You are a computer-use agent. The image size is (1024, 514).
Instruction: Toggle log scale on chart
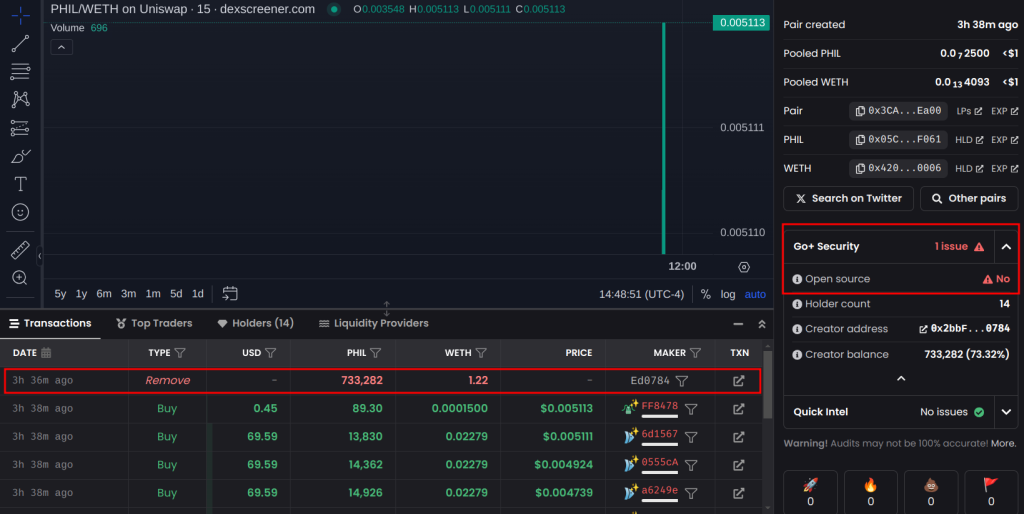coord(727,294)
